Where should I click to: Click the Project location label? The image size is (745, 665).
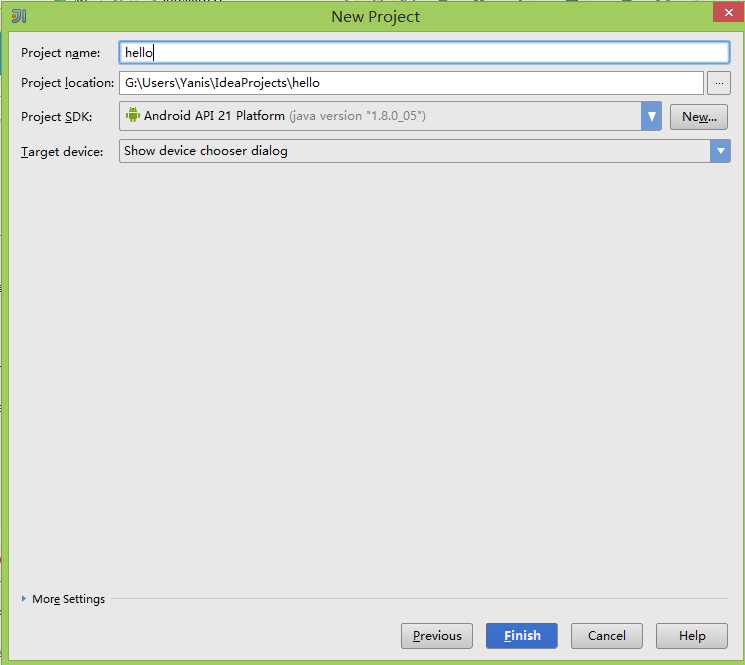(x=67, y=83)
